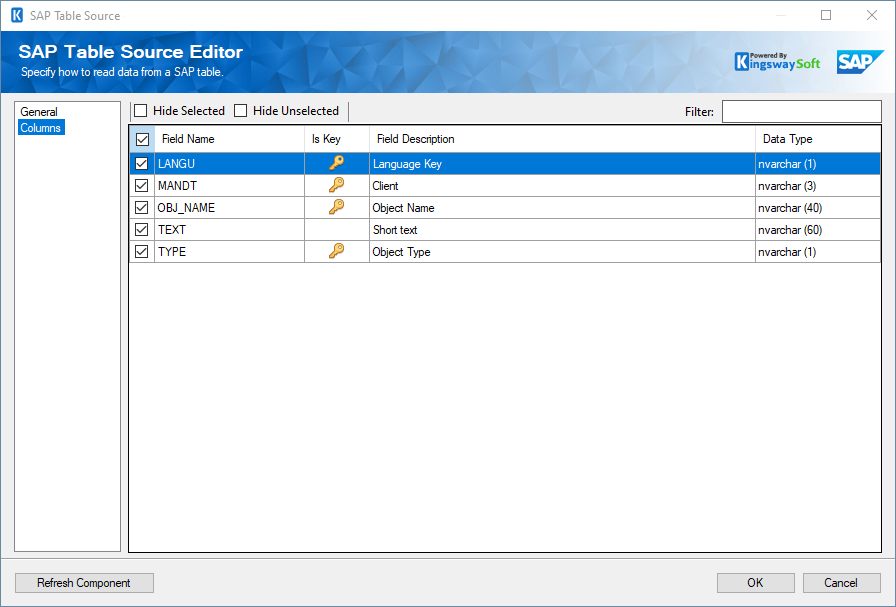
Task: Click inside the Filter input field
Action: 800,111
